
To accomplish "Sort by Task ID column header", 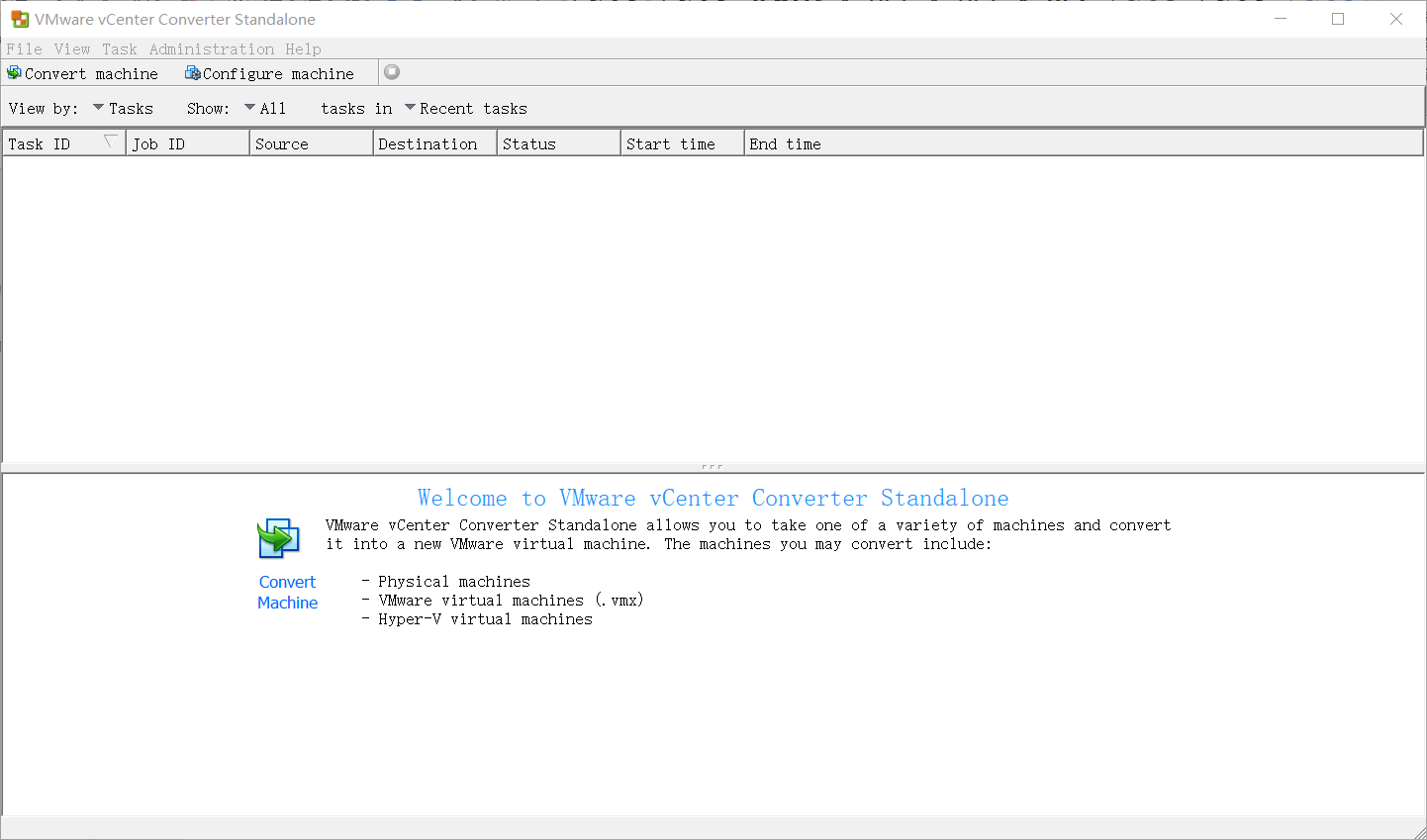I will [x=64, y=143].
